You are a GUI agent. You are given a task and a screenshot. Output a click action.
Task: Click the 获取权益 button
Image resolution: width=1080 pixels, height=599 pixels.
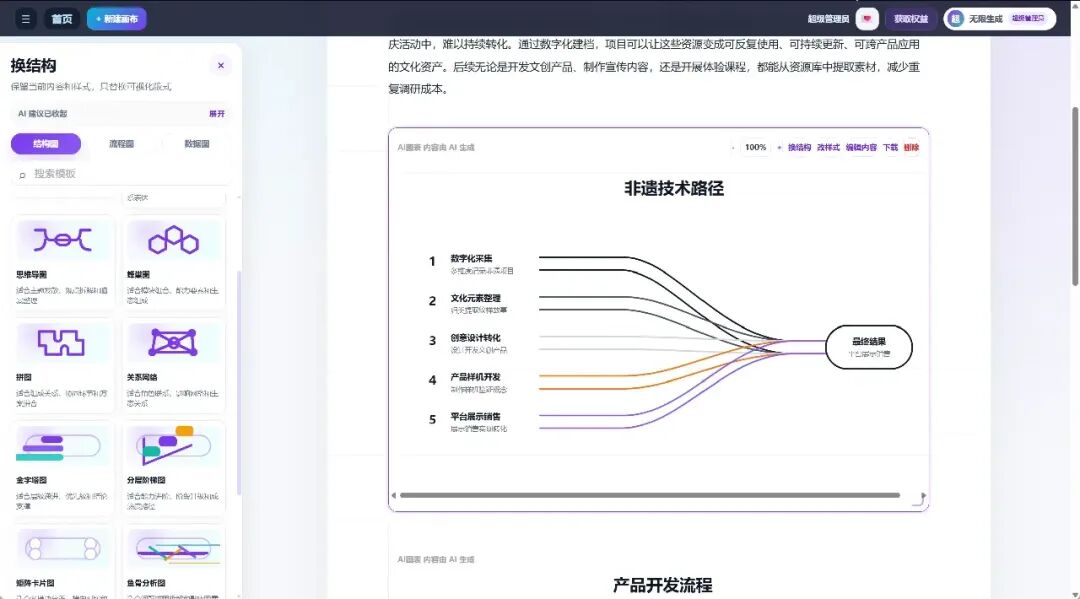click(911, 19)
